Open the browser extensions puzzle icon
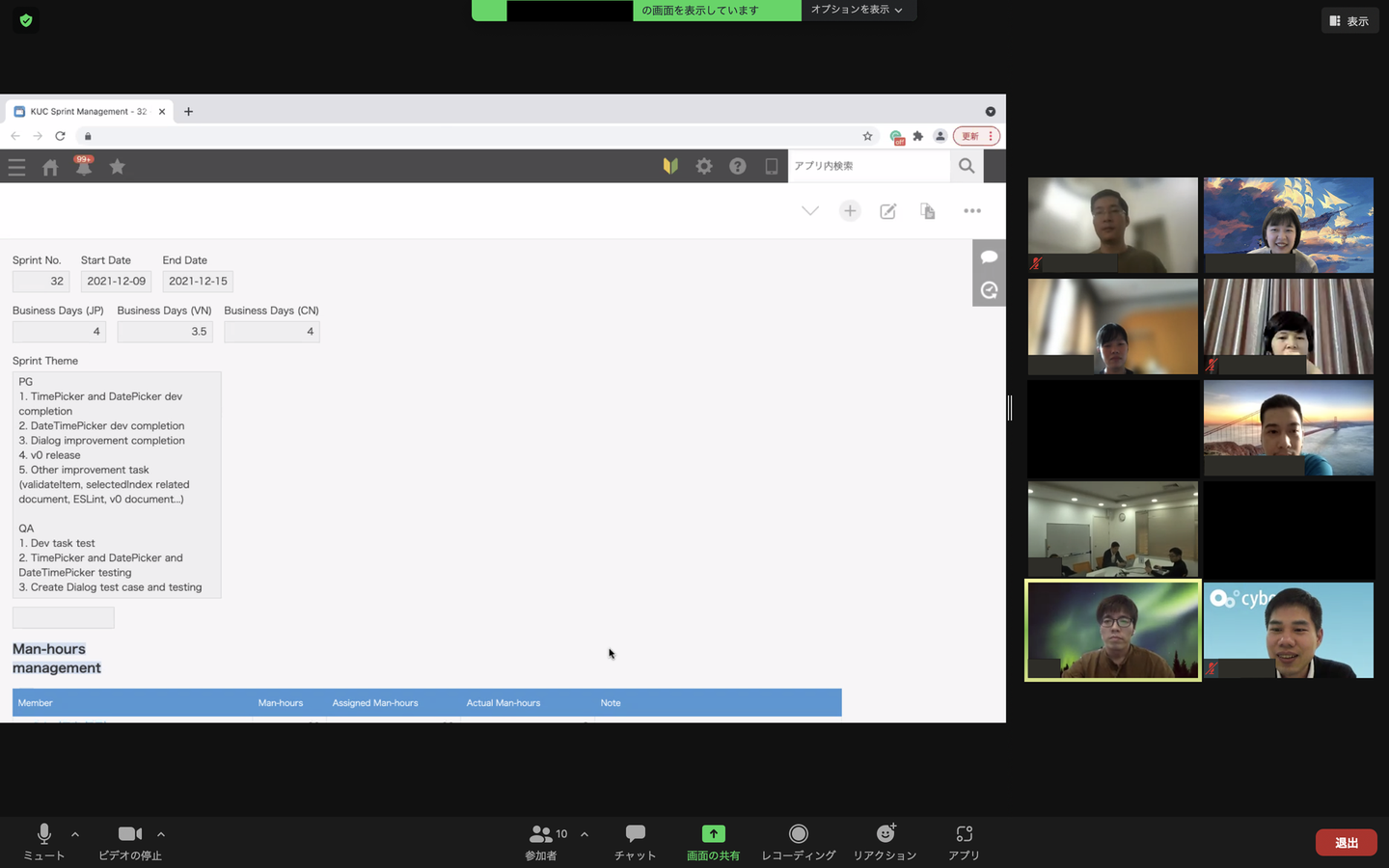The width and height of the screenshot is (1389, 868). [918, 136]
